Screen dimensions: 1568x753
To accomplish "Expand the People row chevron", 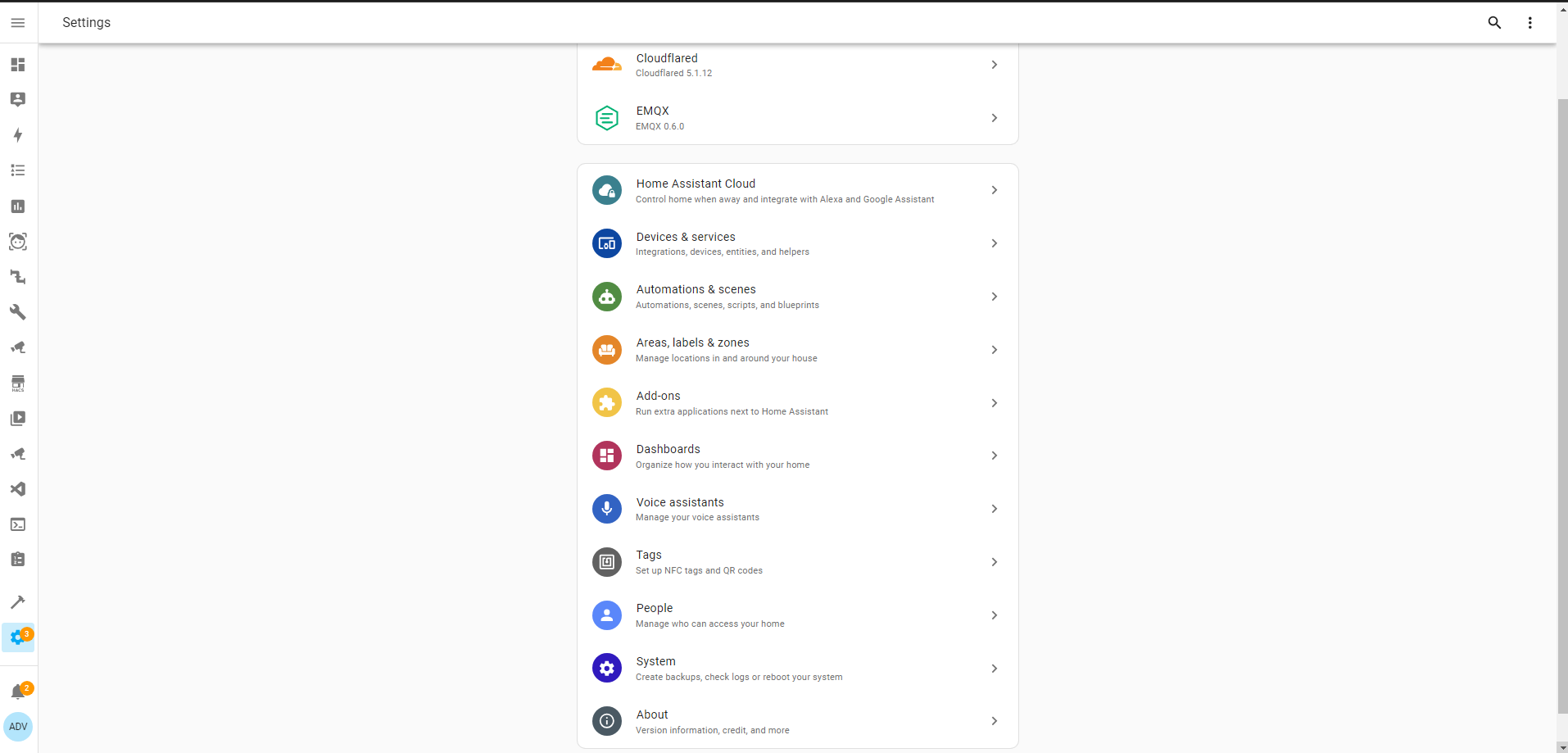I will tap(994, 615).
